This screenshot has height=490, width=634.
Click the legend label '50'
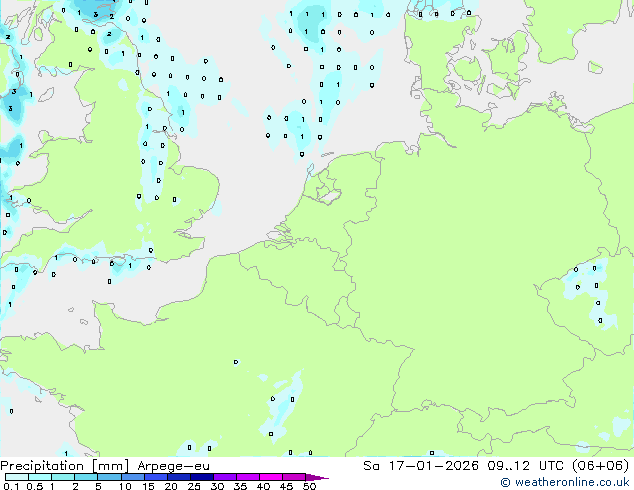click(309, 486)
